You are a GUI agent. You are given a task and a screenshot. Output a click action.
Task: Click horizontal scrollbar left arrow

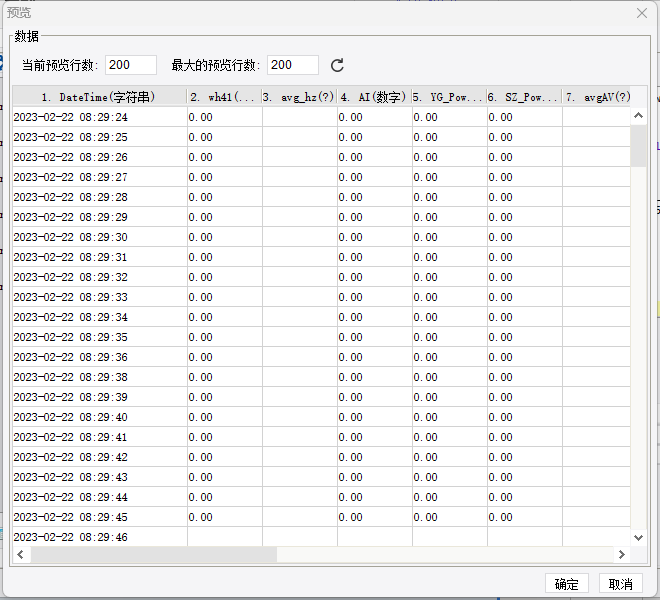20,555
